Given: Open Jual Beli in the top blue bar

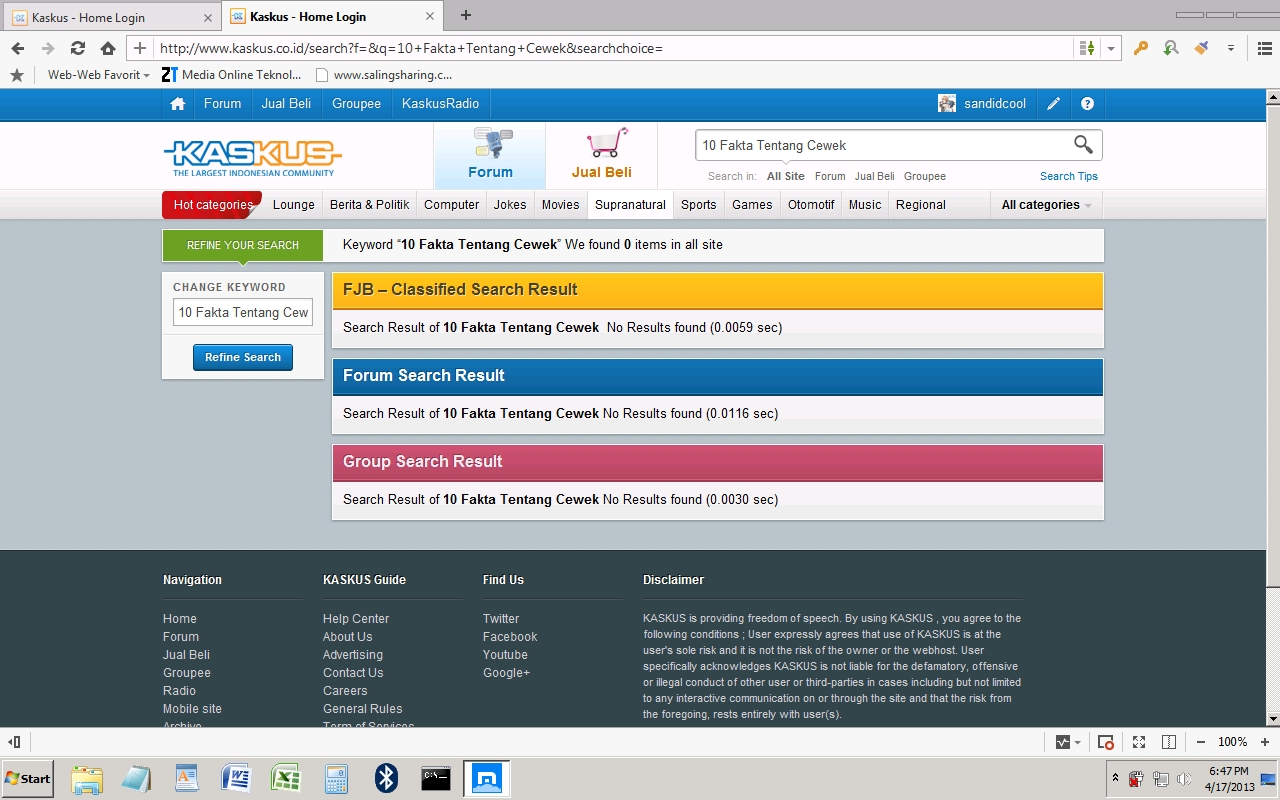Looking at the screenshot, I should pos(286,104).
